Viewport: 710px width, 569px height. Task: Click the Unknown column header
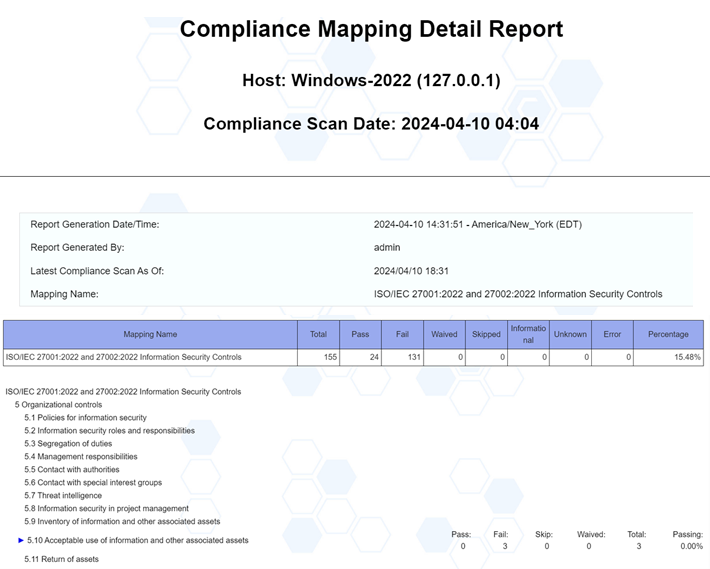(570, 335)
